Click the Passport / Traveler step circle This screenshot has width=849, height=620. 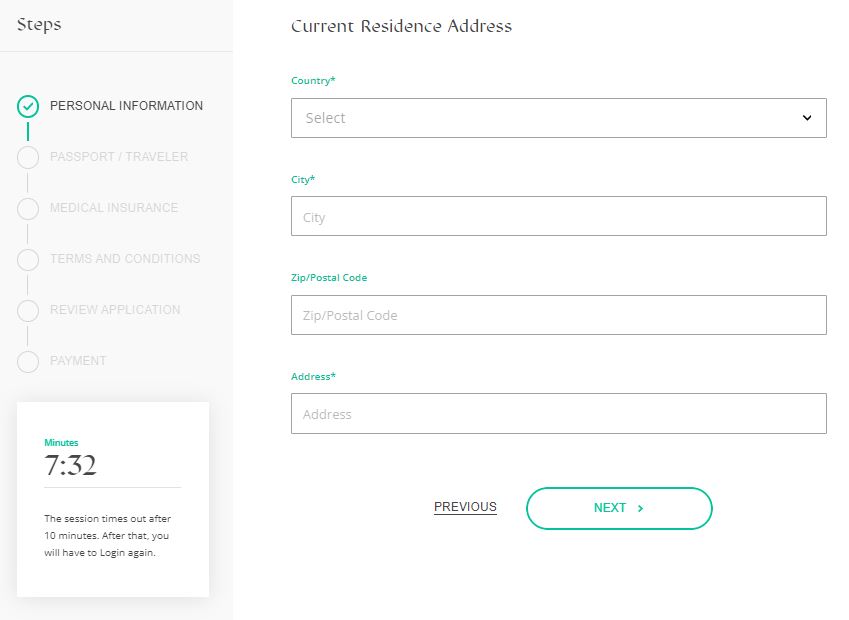(x=28, y=157)
